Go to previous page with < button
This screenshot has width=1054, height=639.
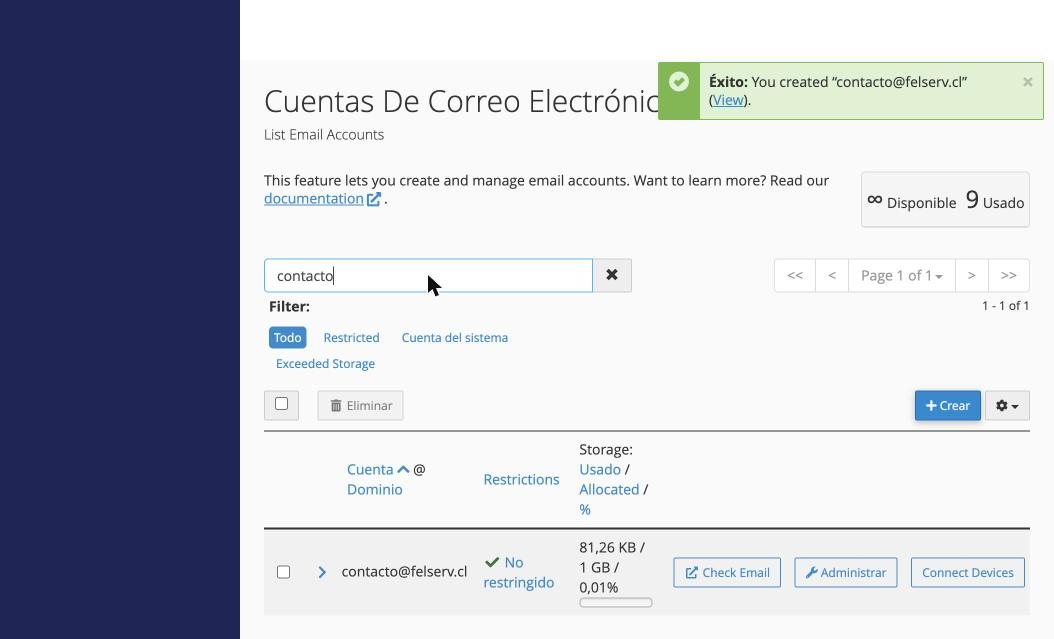pos(832,275)
